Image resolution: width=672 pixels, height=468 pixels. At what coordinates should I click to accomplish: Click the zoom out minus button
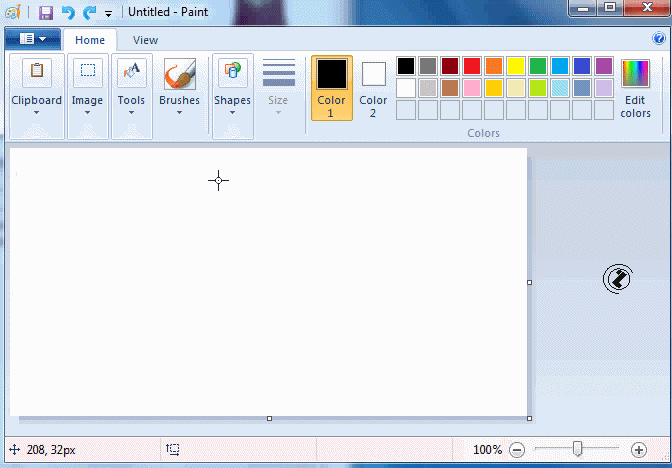(517, 450)
